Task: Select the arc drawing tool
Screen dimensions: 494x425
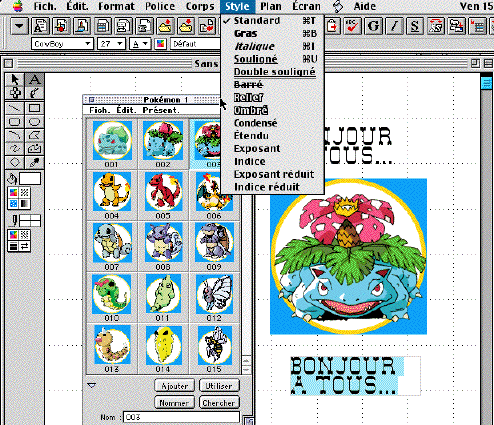Action: (15, 135)
